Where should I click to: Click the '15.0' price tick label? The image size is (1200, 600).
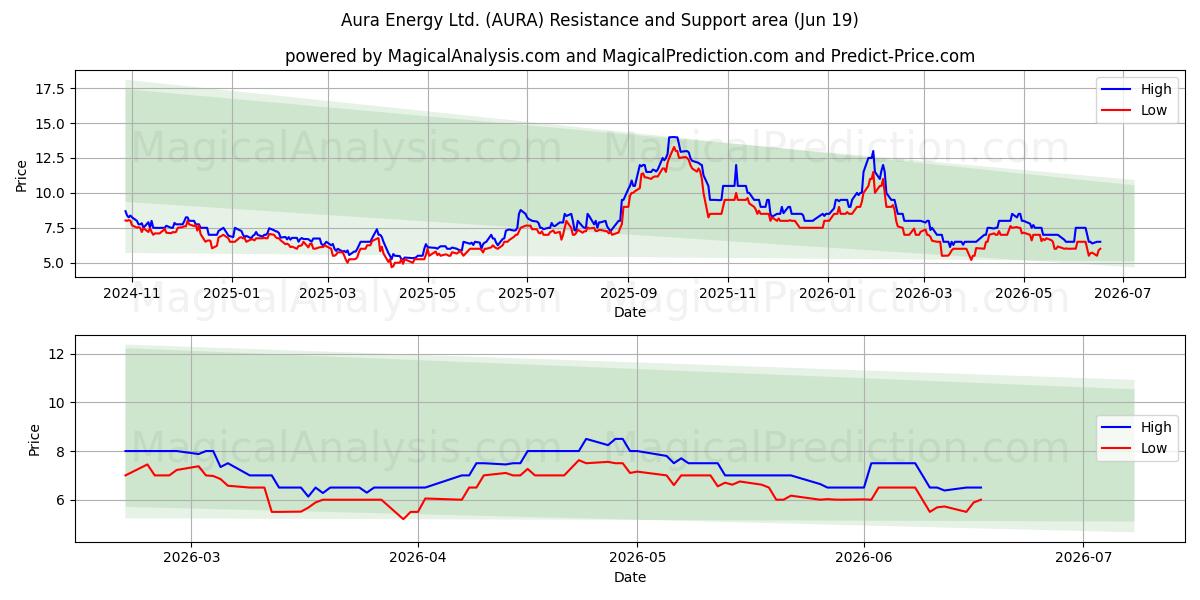51,124
